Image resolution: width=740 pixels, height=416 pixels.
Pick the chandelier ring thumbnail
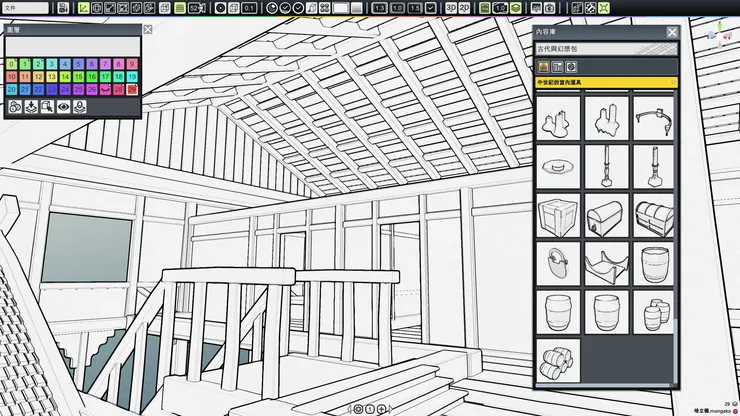click(x=654, y=119)
